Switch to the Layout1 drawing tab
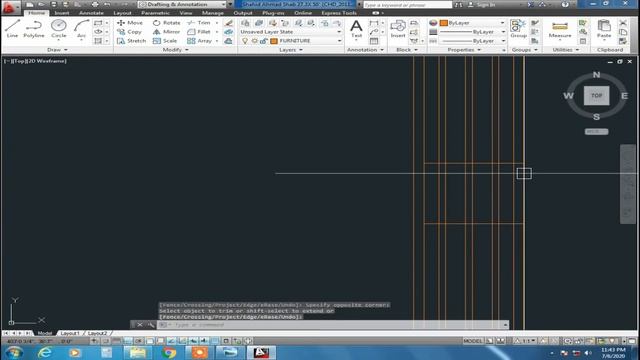This screenshot has height=360, width=640. click(70, 333)
